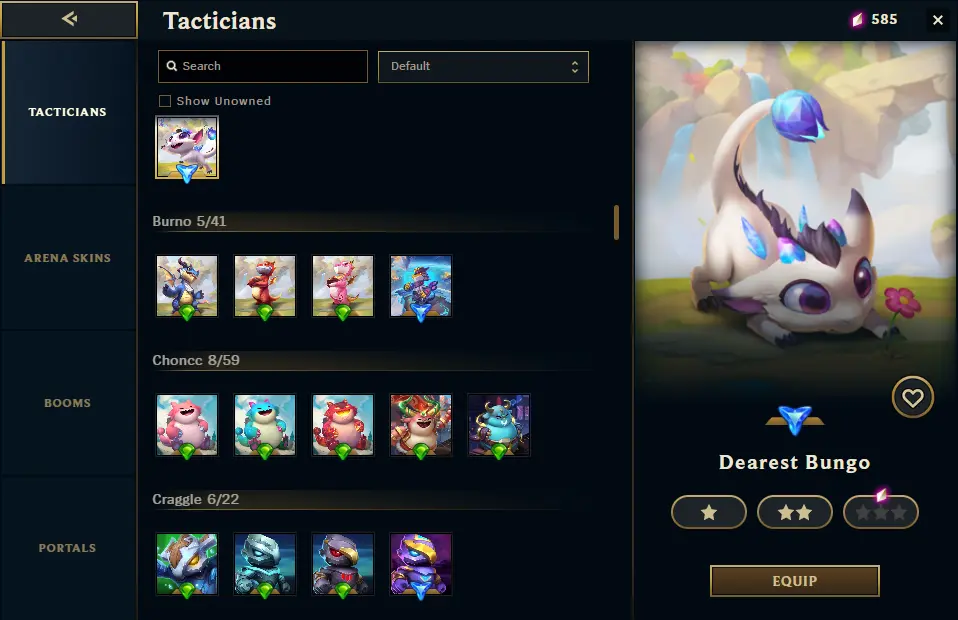Select two-star tier option

click(795, 512)
